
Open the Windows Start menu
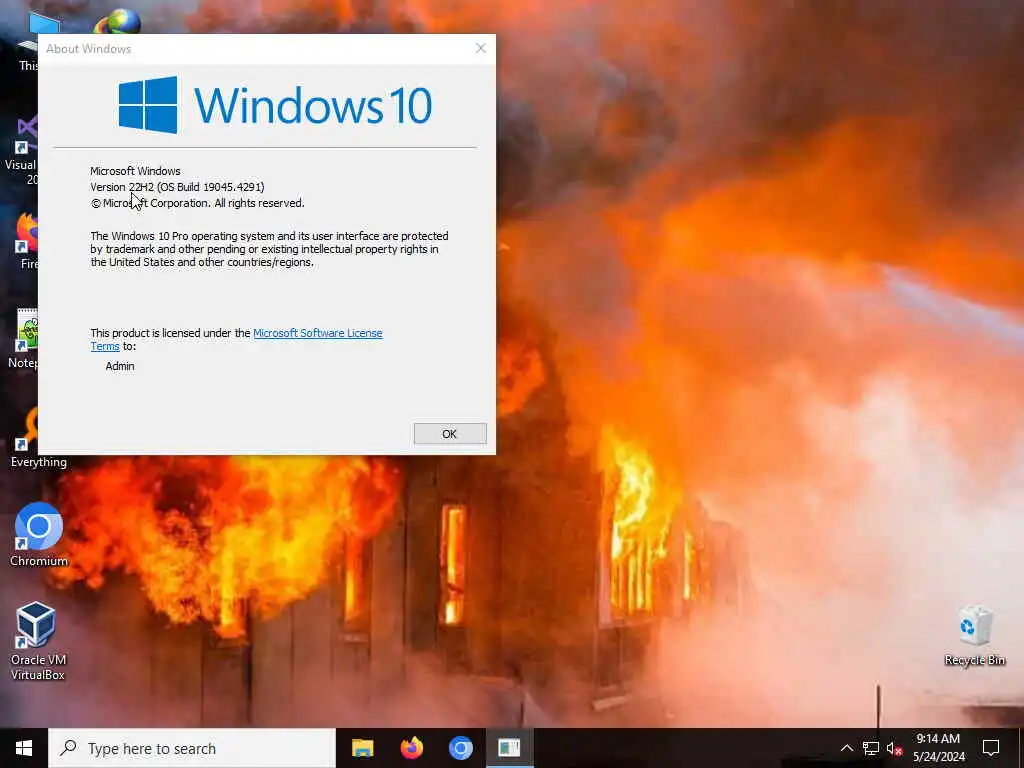(24, 748)
